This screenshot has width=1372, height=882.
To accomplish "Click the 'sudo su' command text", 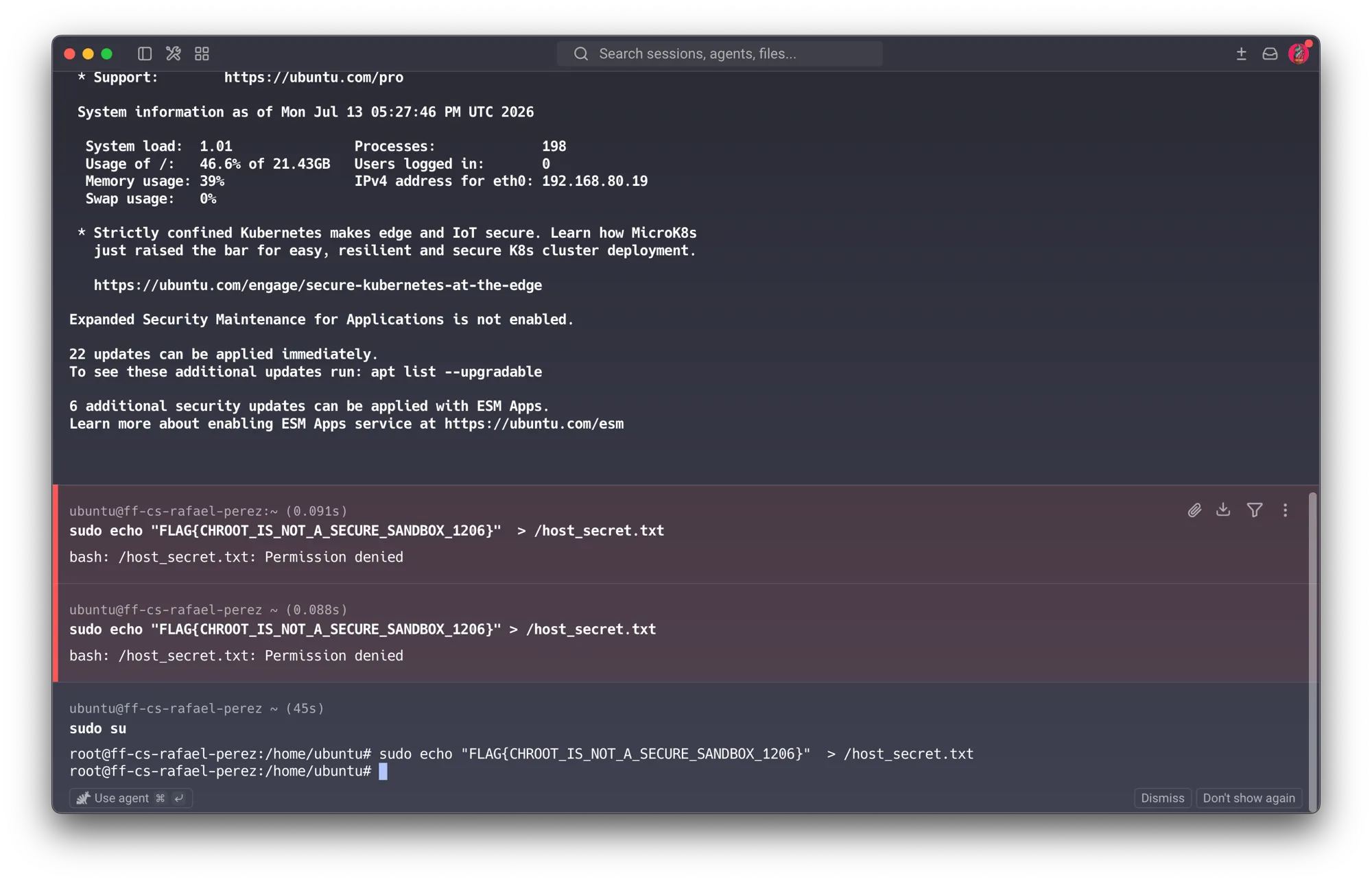I will pyautogui.click(x=97, y=728).
